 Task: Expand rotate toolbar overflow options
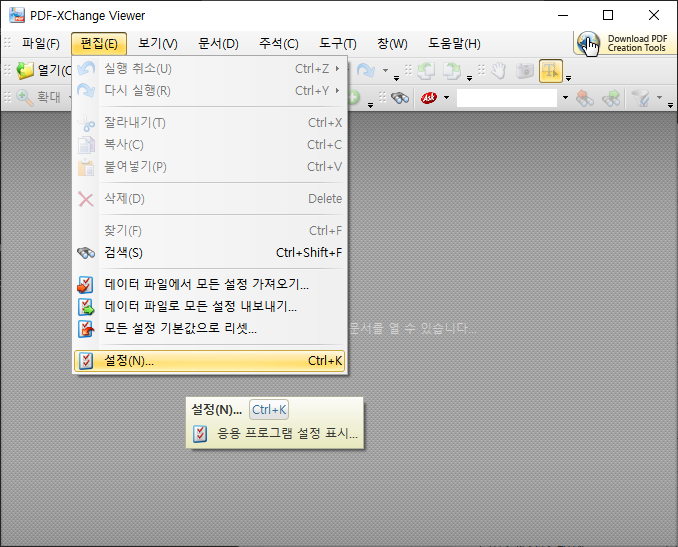[x=469, y=78]
